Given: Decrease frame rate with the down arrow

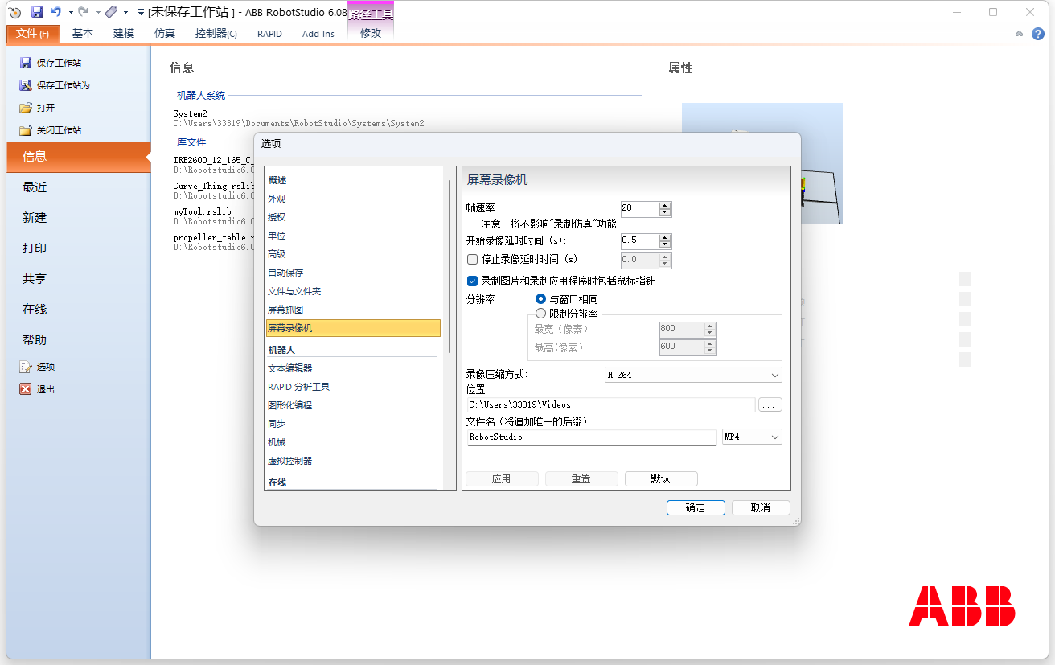Looking at the screenshot, I should [x=665, y=213].
